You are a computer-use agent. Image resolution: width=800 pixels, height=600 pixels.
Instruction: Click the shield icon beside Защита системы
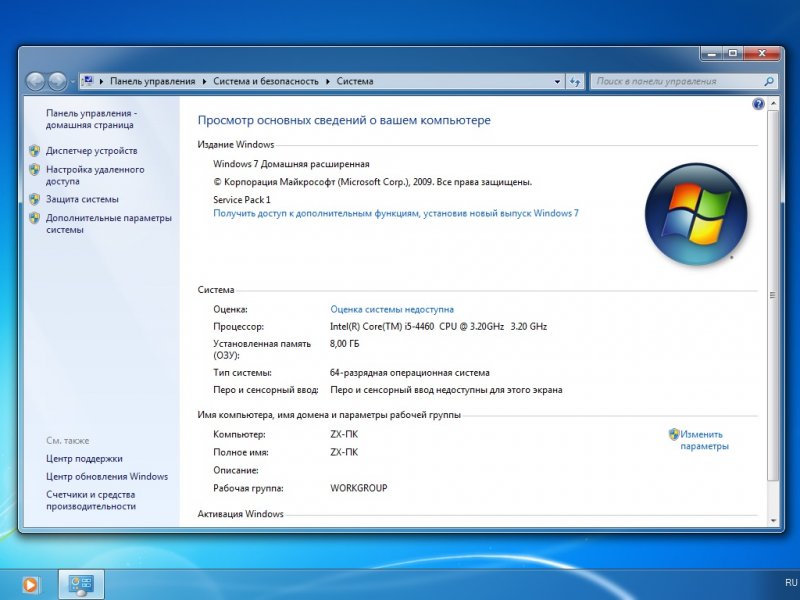[x=35, y=199]
